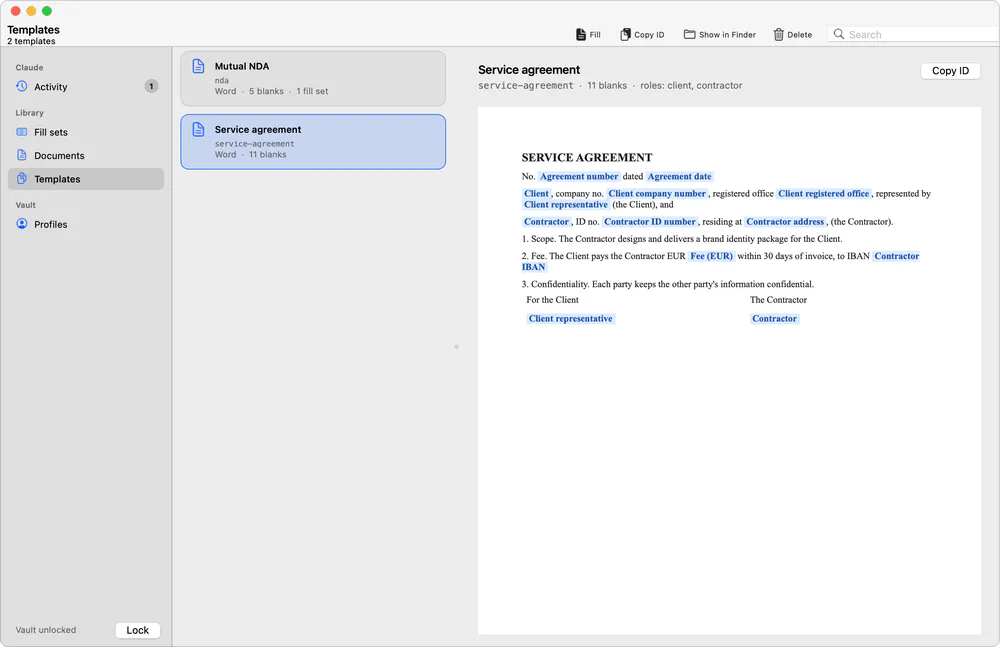Screen dimensions: 1000x647
Task: Click the Service agreement document icon
Action: pos(198,130)
